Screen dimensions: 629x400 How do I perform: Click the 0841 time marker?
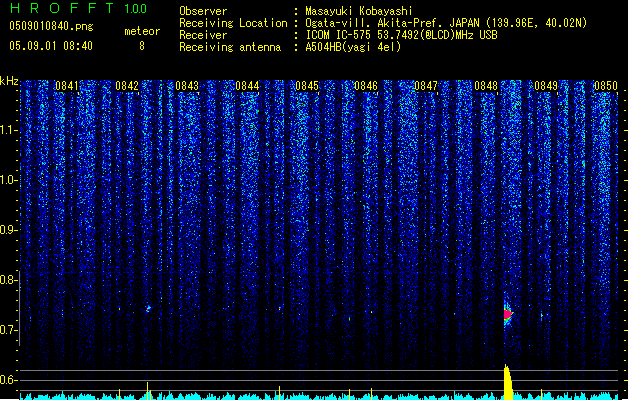(67, 86)
